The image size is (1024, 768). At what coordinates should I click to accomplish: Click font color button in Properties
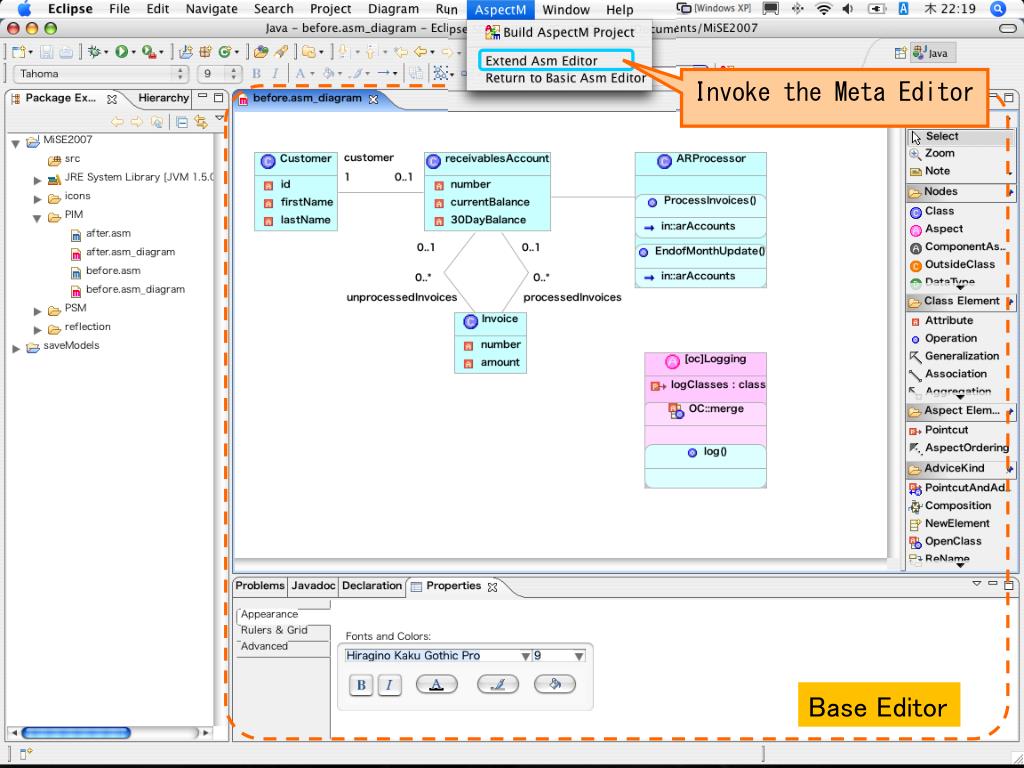436,684
